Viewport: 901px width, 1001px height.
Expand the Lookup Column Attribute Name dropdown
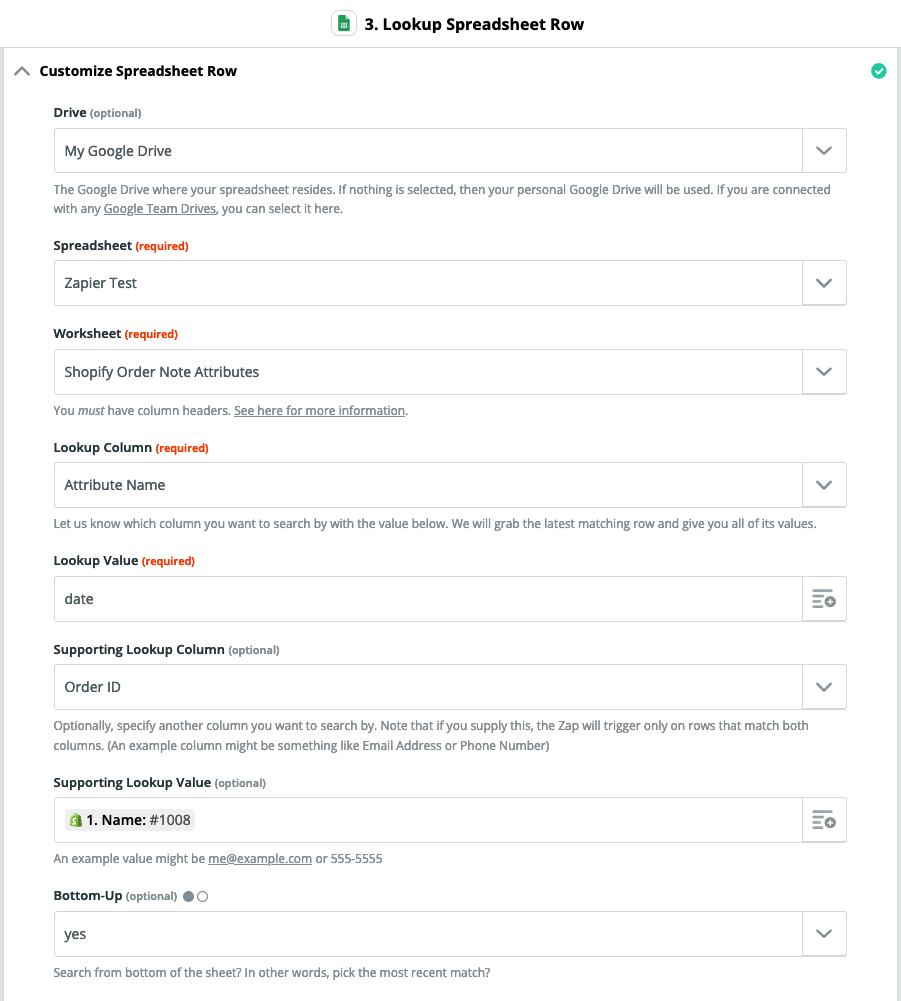point(450,485)
